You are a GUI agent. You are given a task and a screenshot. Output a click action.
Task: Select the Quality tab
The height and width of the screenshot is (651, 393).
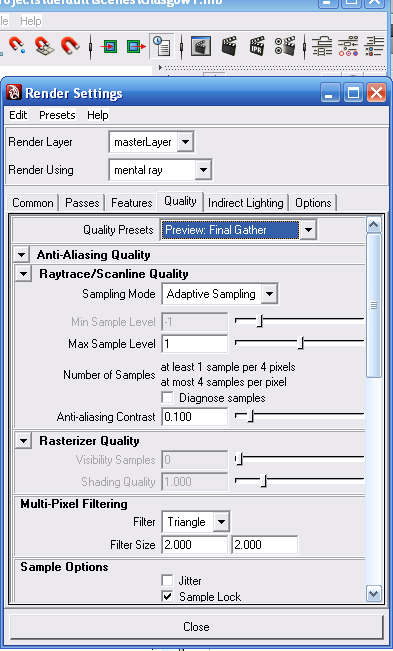180,201
